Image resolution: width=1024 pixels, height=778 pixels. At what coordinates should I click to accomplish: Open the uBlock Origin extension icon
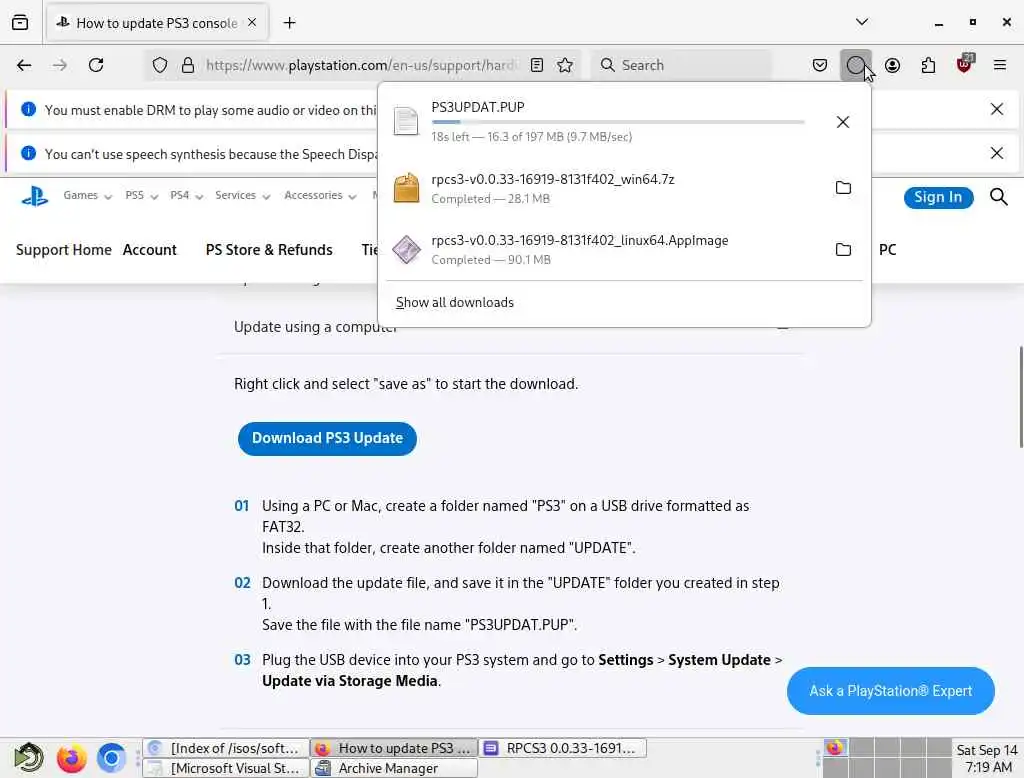pyautogui.click(x=965, y=63)
